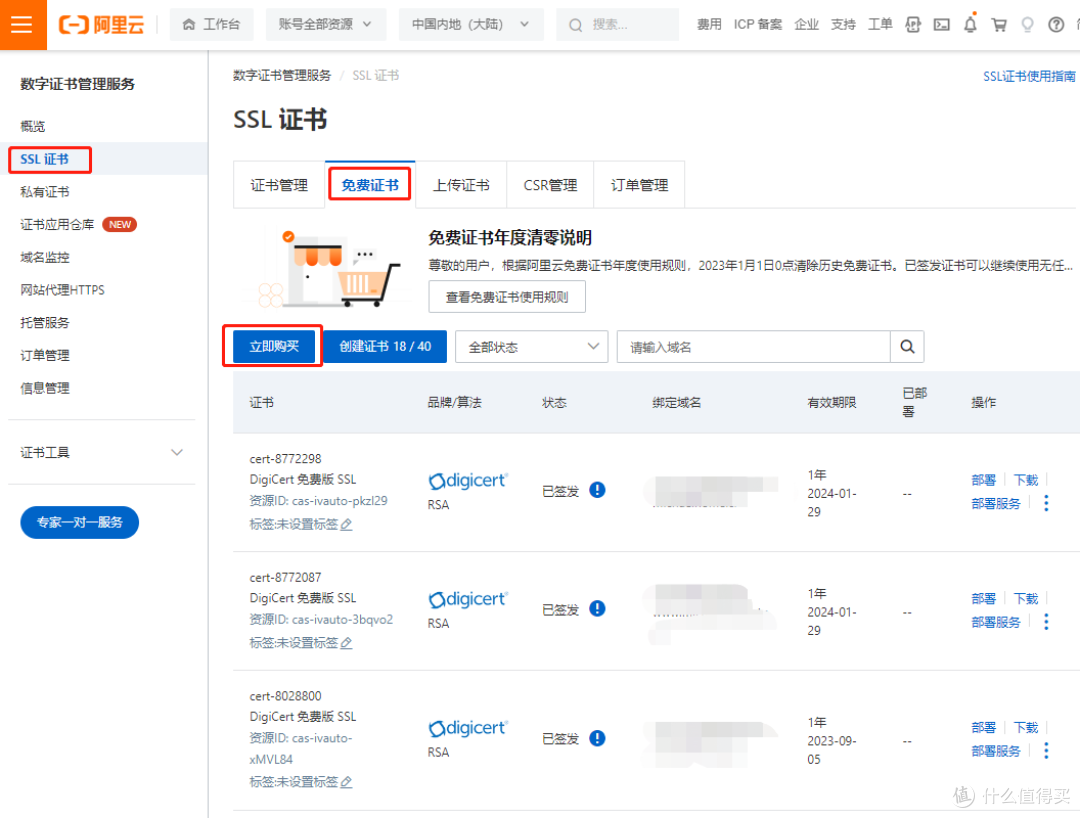Screen dimensions: 1080x818
Task: Click the 立即购买 button
Action: click(x=273, y=346)
